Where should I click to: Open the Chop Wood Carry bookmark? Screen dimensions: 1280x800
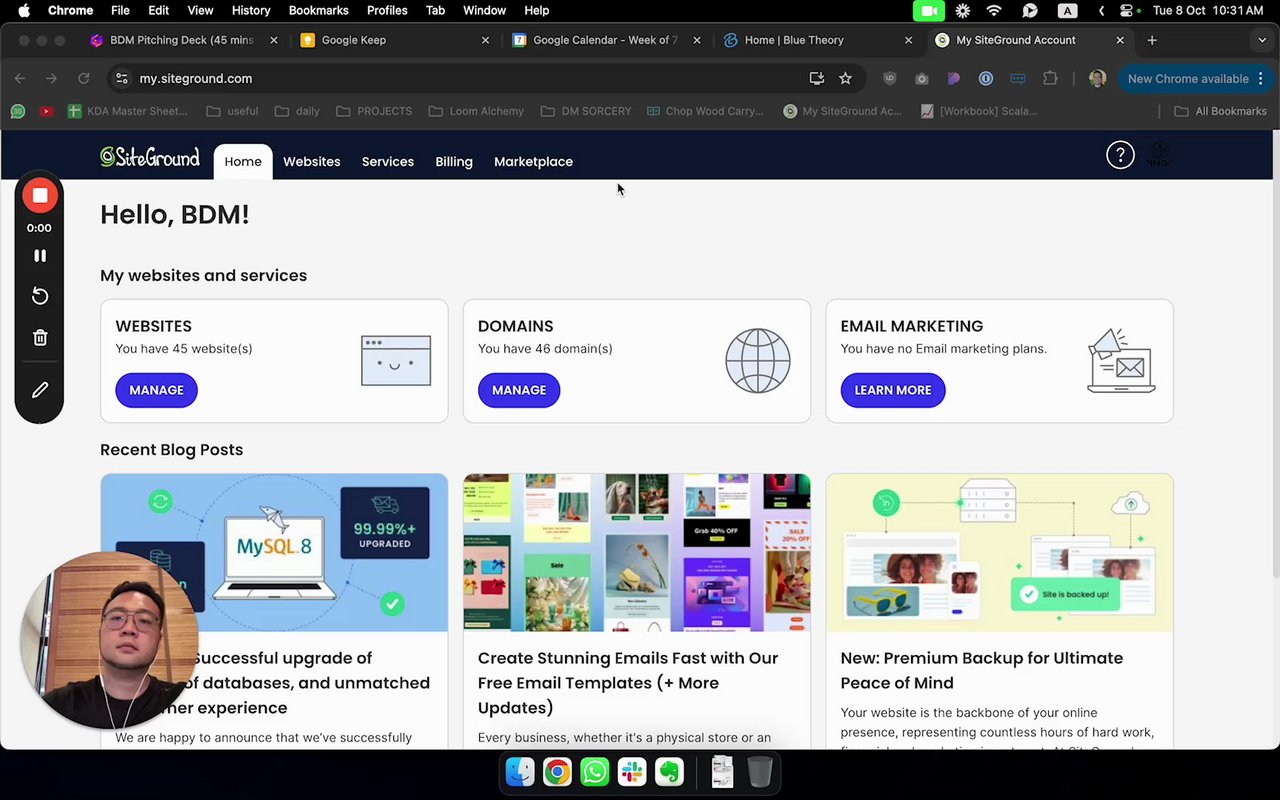705,111
